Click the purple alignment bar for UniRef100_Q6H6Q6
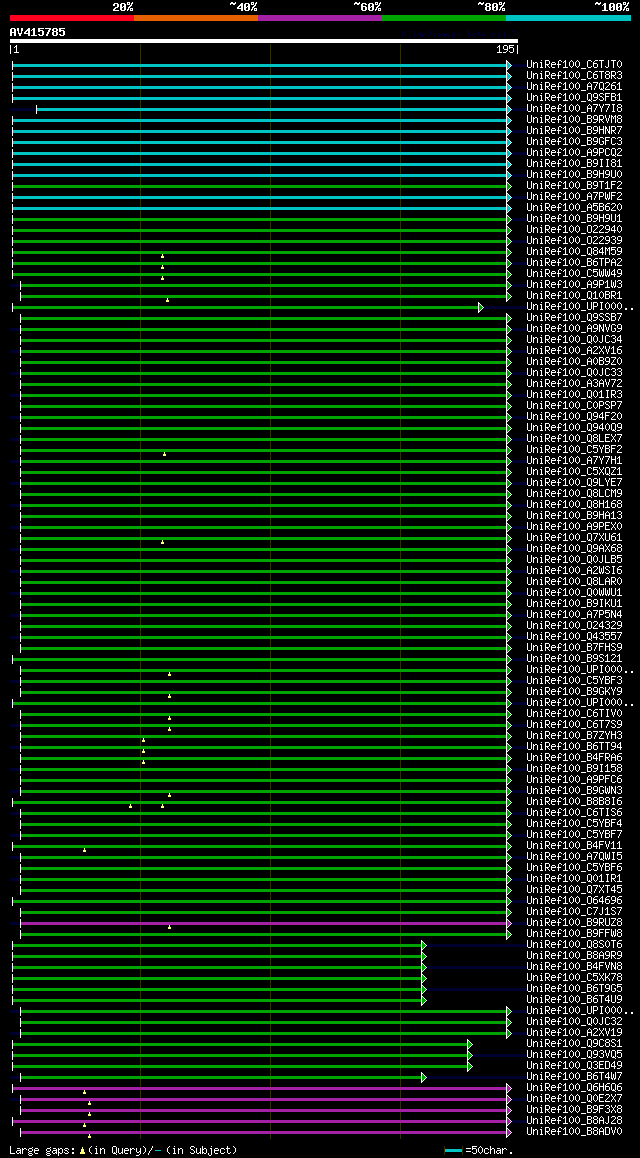Image resolution: width=640 pixels, height=1158 pixels. click(262, 1089)
